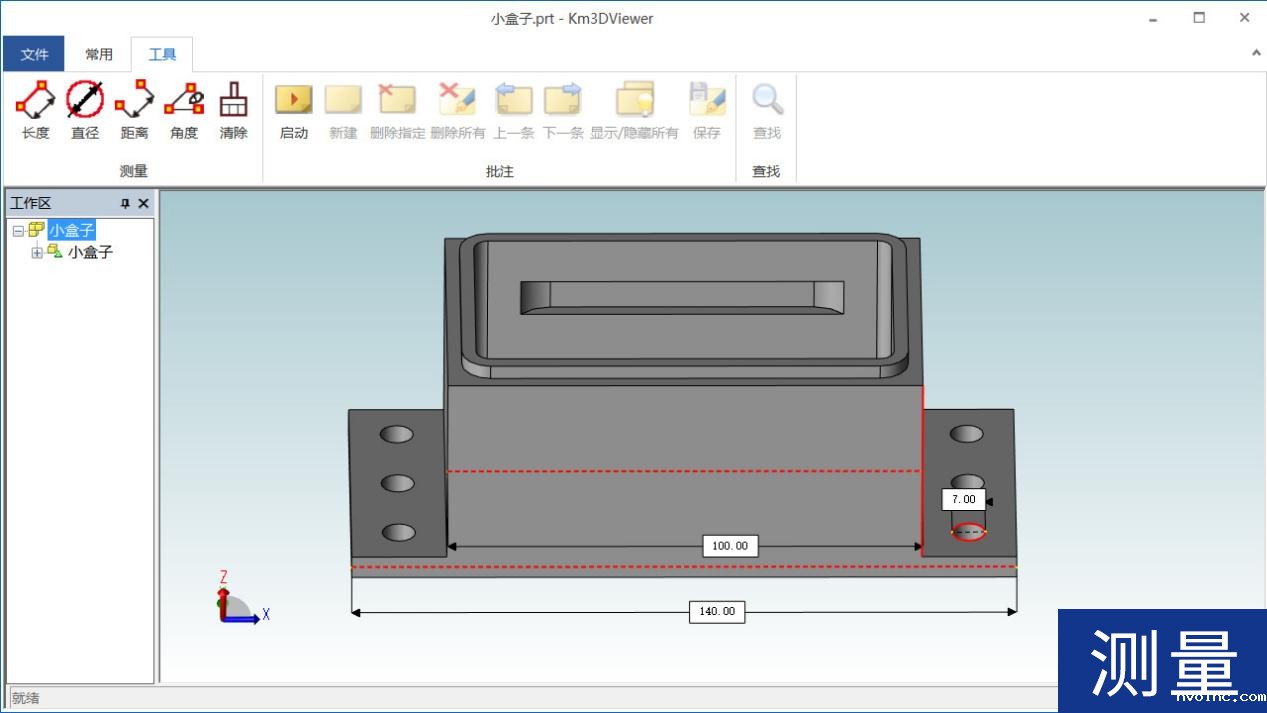The width and height of the screenshot is (1267, 713).
Task: Click 删除所有 to delete all annotations
Action: (457, 110)
